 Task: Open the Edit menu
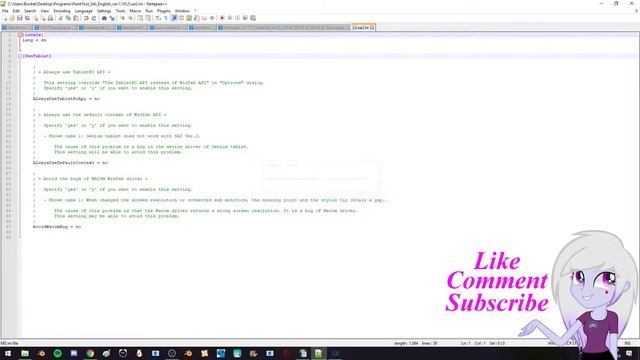[x=16, y=11]
